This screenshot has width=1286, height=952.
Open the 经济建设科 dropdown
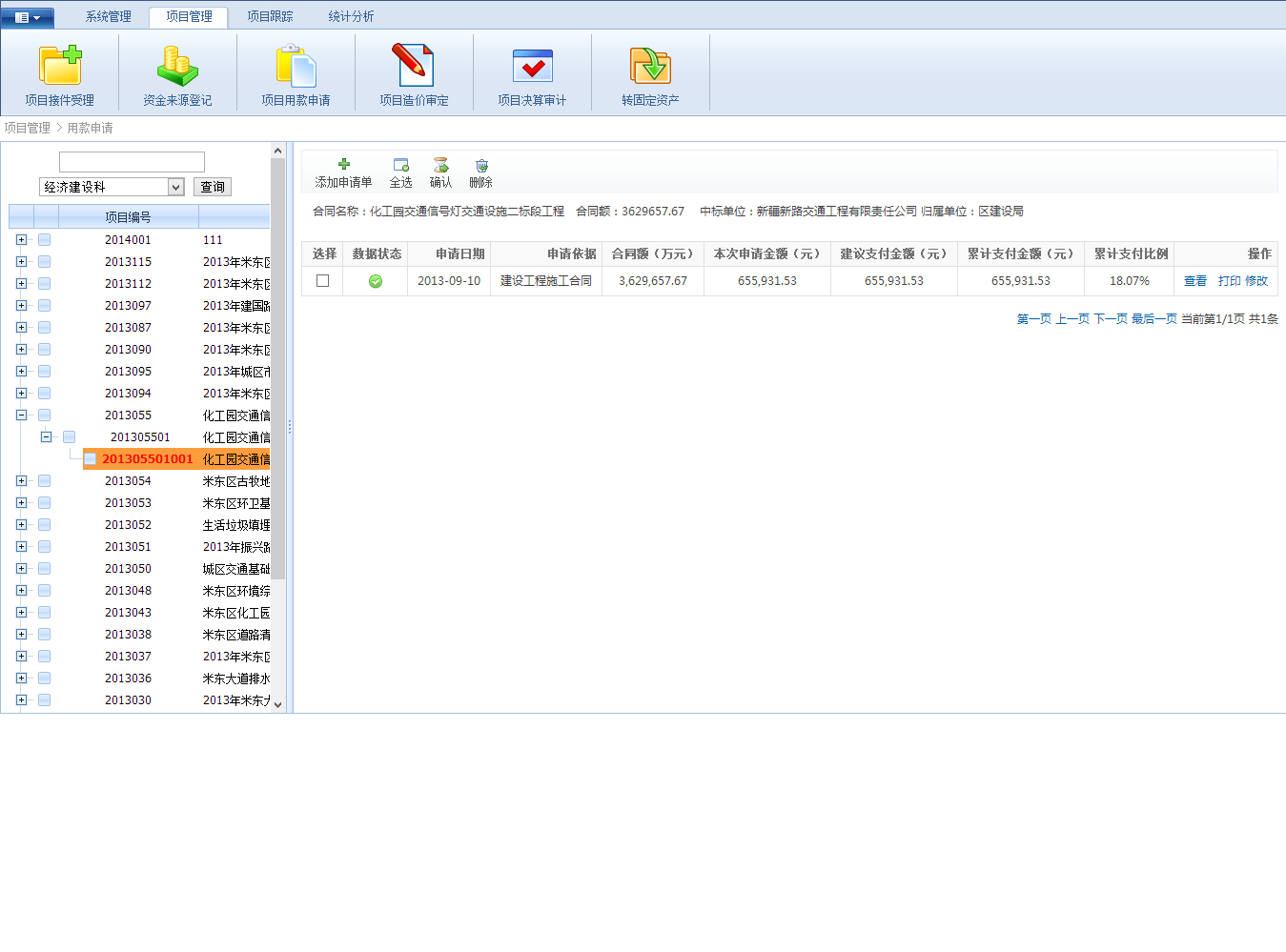[175, 188]
